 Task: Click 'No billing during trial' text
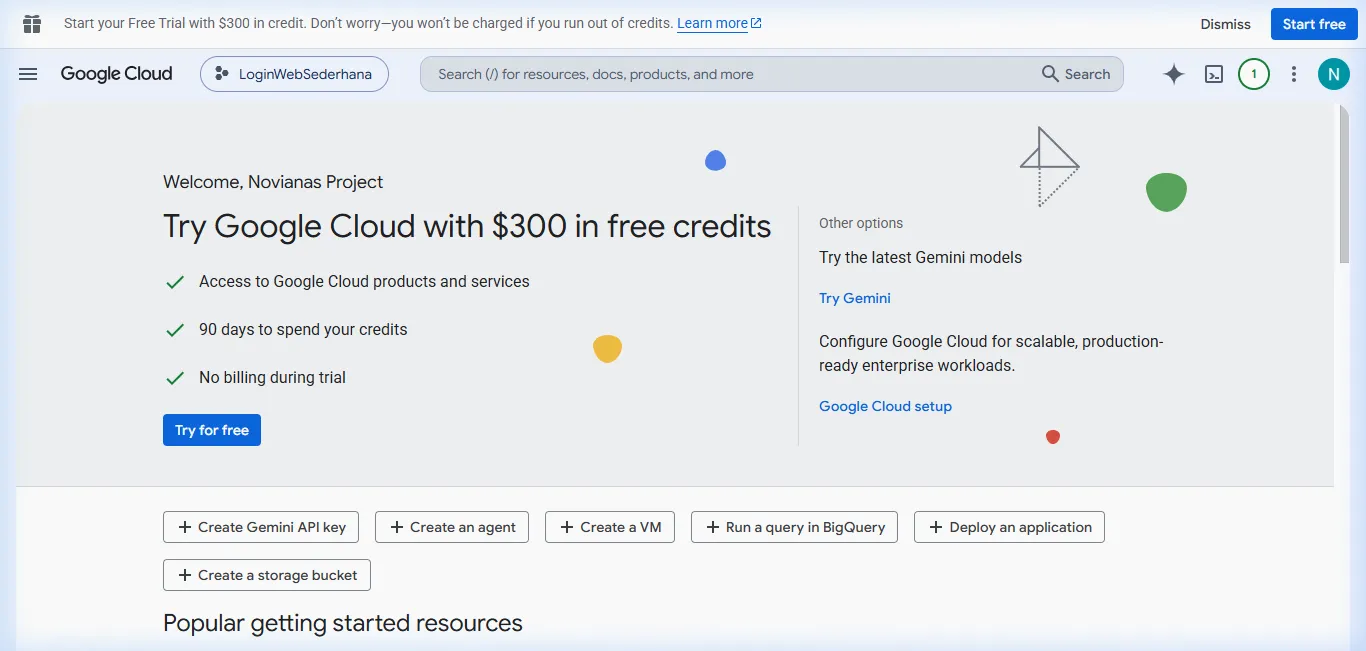coord(272,378)
